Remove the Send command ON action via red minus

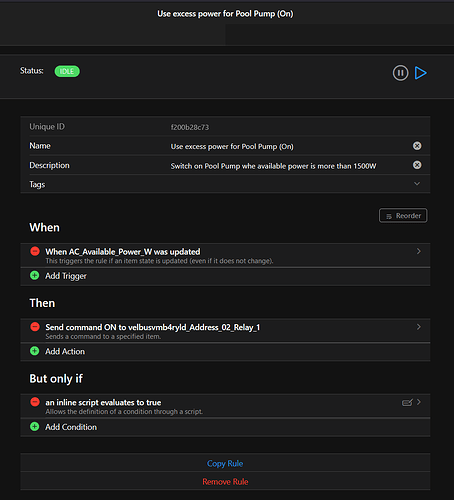[x=35, y=327]
